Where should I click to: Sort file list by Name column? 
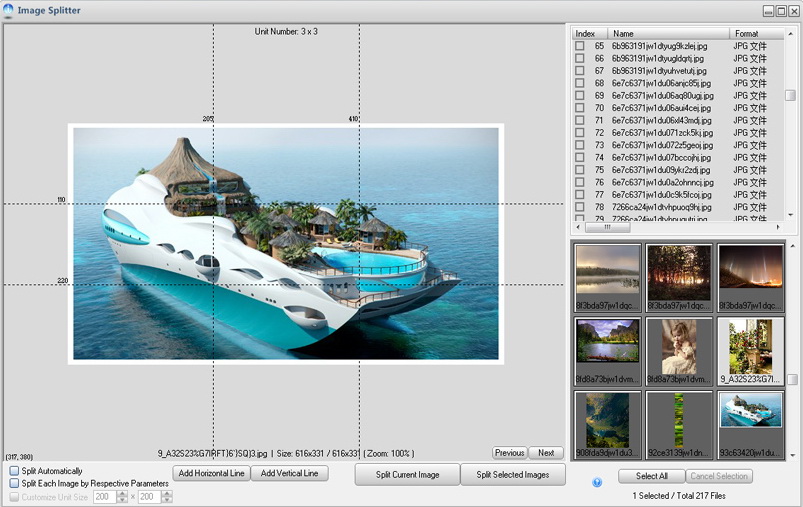pyautogui.click(x=668, y=33)
